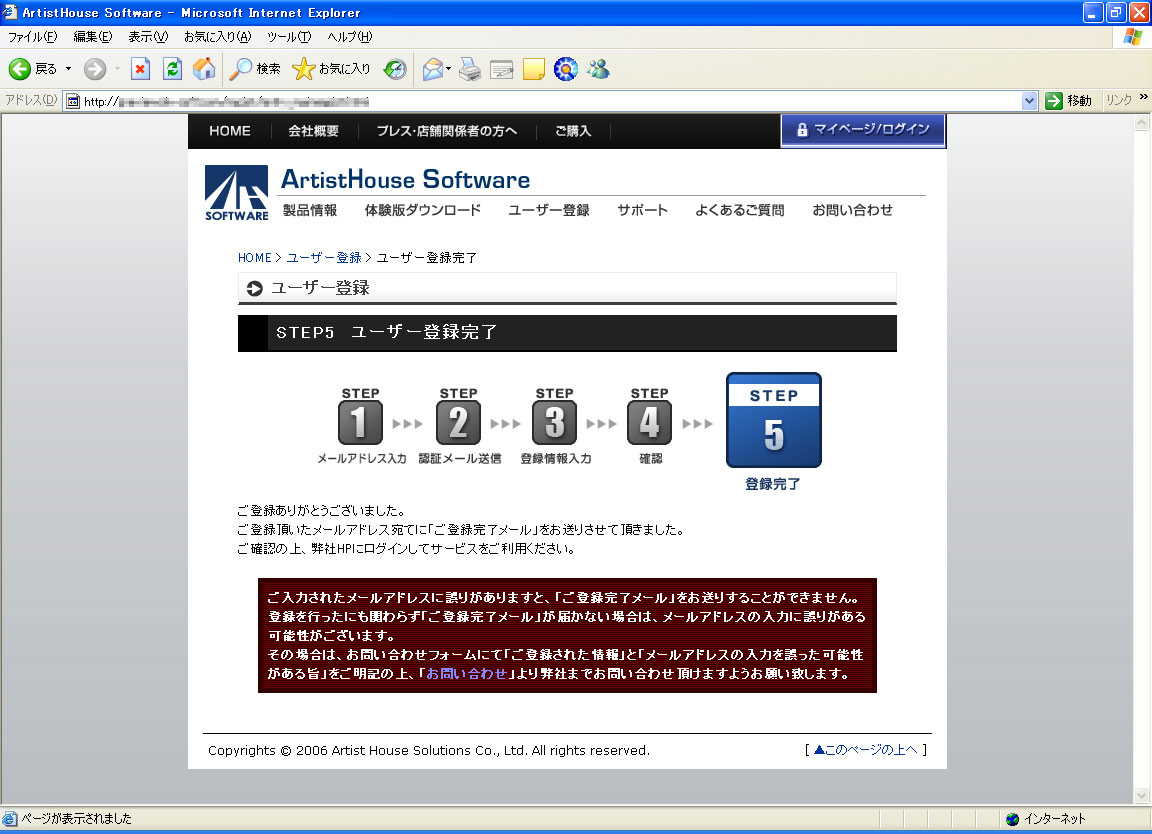Open the 製品情報 tab
The image size is (1152, 834).
point(310,210)
